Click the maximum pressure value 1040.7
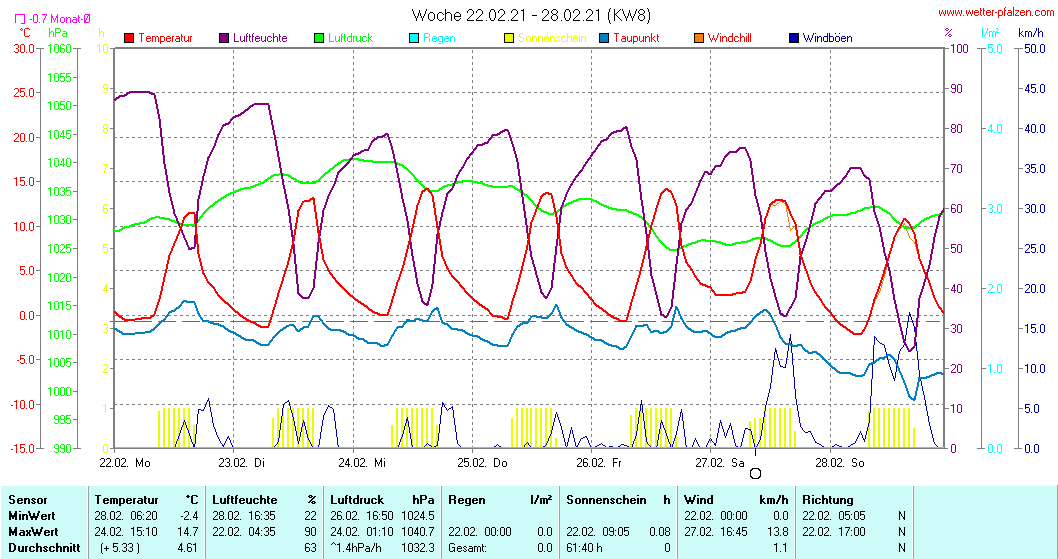Image resolution: width=1058 pixels, height=559 pixels. (418, 532)
